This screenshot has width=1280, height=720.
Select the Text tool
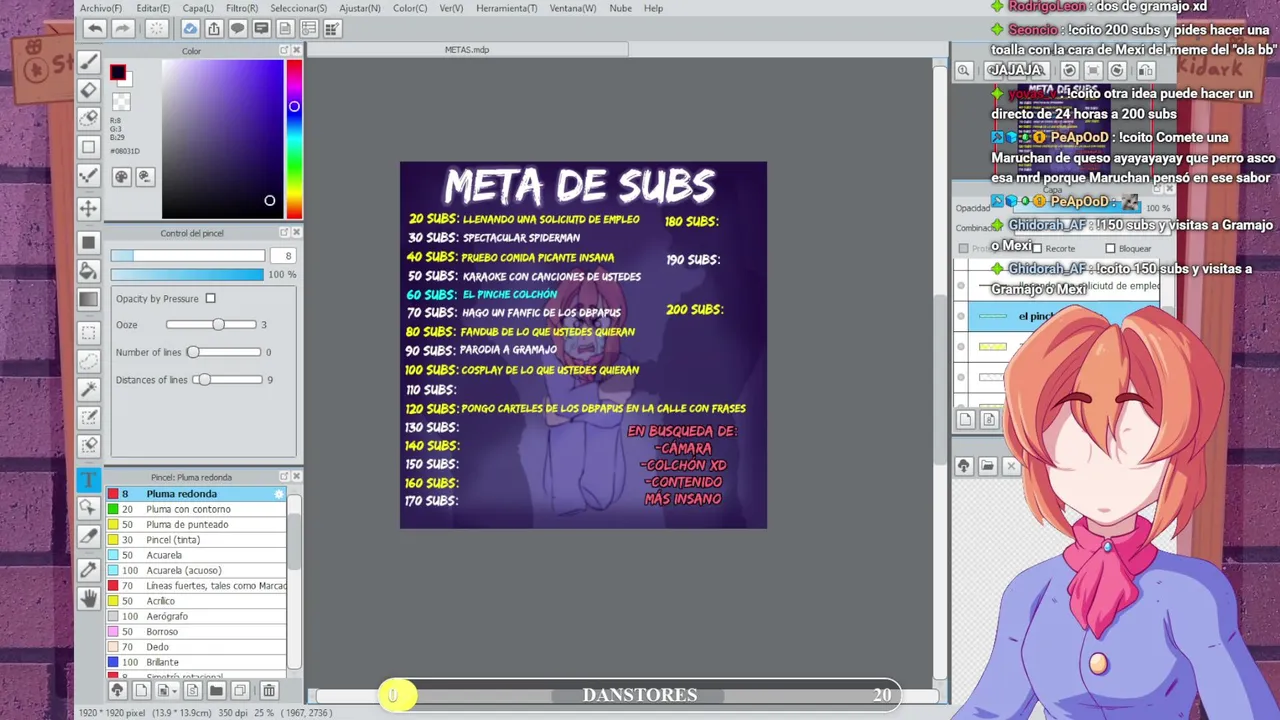(88, 480)
